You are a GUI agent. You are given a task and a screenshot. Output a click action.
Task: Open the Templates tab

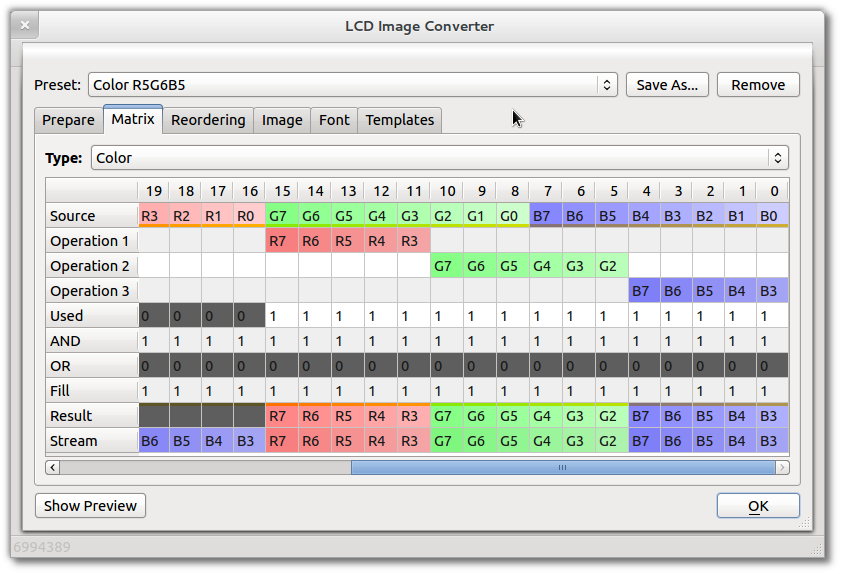pyautogui.click(x=399, y=120)
